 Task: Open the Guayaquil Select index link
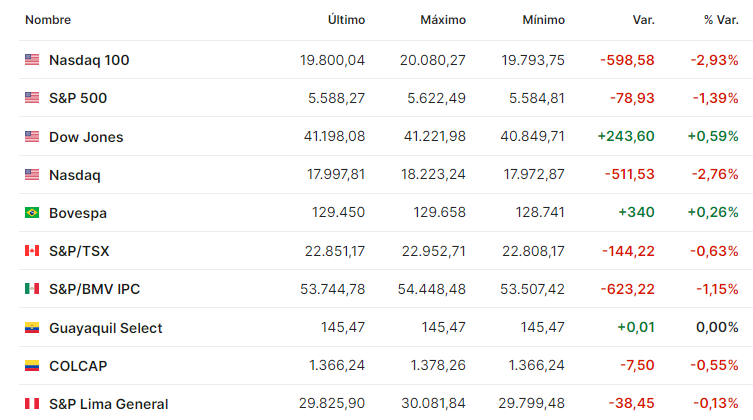pyautogui.click(x=106, y=328)
